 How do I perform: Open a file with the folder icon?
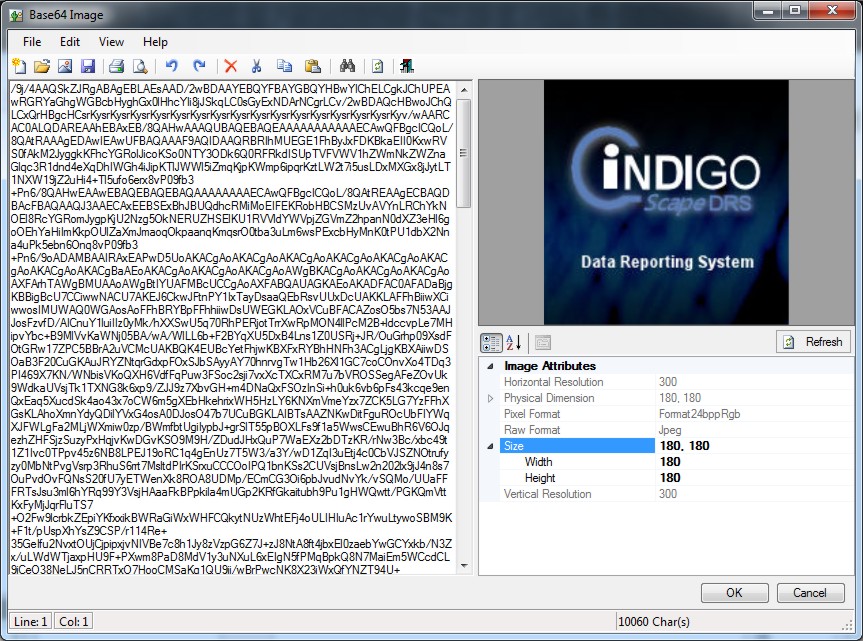pos(41,66)
